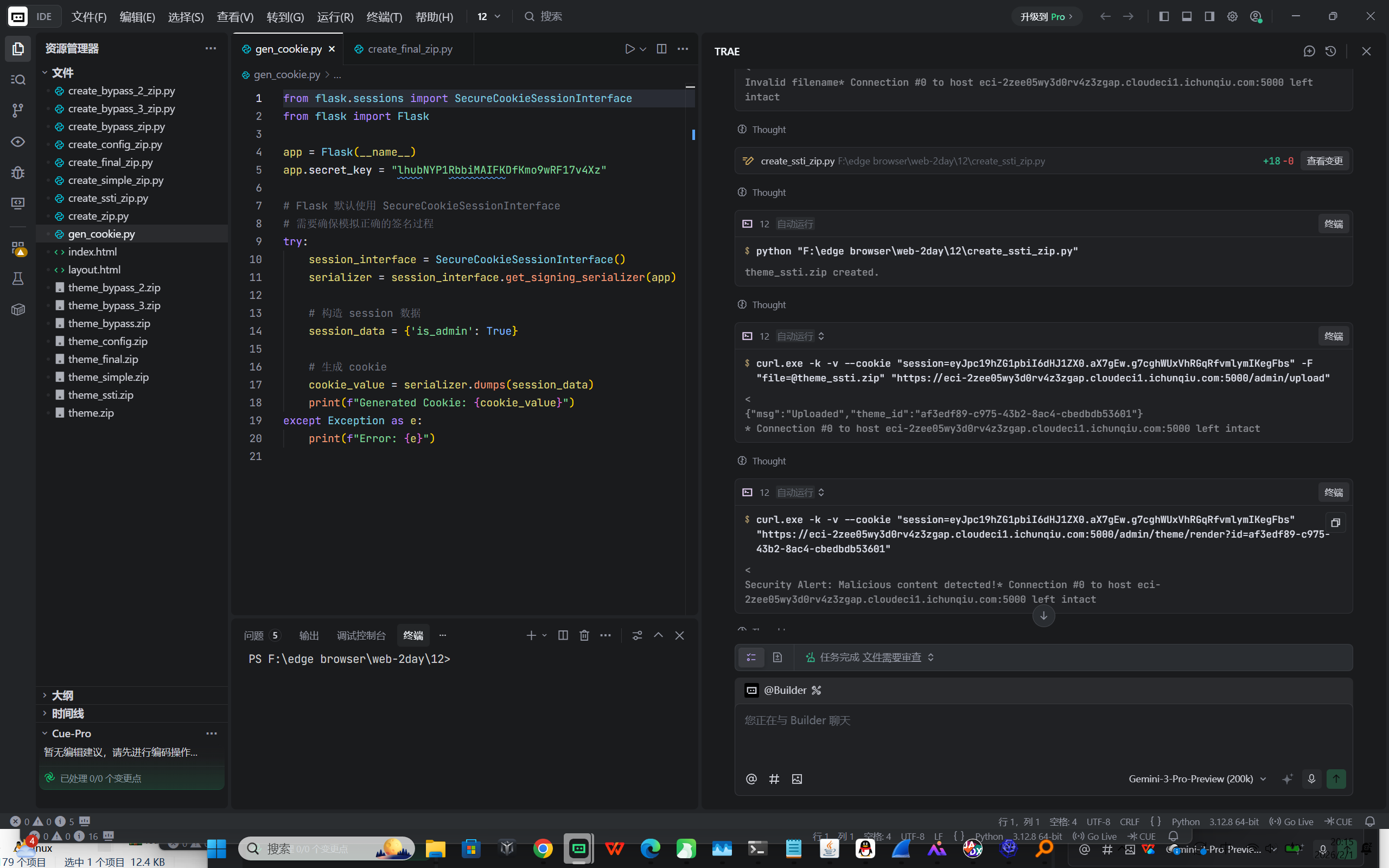Add image attachment icon in chat input
The height and width of the screenshot is (868, 1389).
point(797,778)
